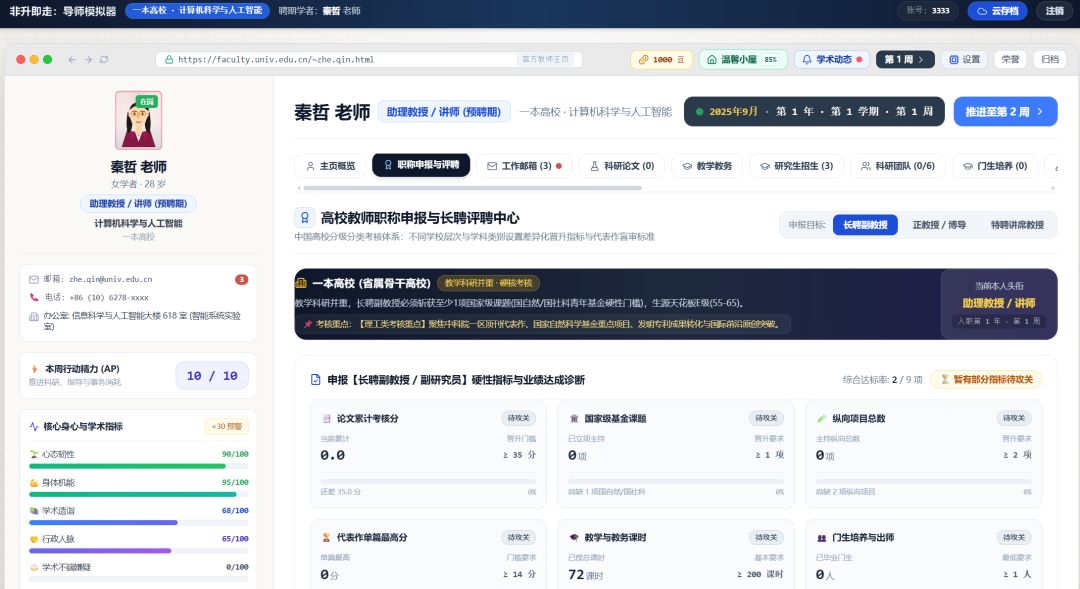Click the 教学与教务课时 graduation cap icon
Image resolution: width=1080 pixels, height=589 pixels.
point(574,537)
